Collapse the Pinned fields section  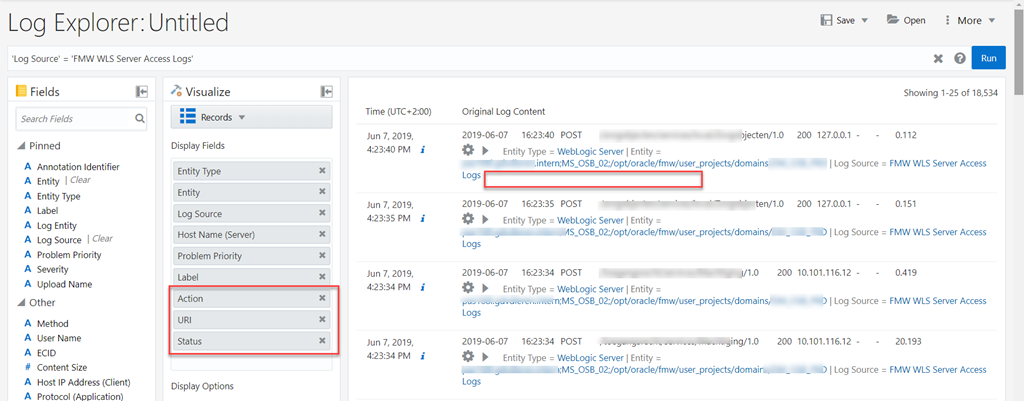(x=22, y=146)
